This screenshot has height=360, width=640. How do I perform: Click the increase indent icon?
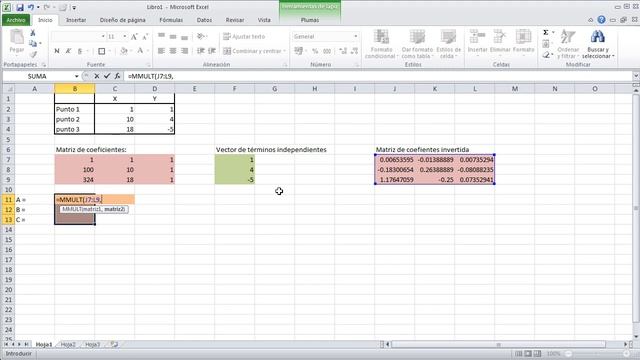[x=212, y=51]
